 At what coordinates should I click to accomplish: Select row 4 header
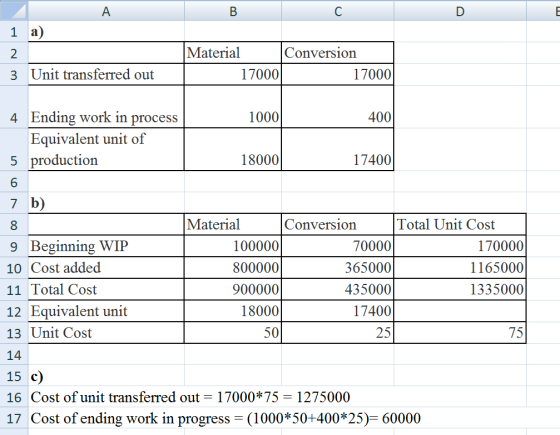coord(14,106)
